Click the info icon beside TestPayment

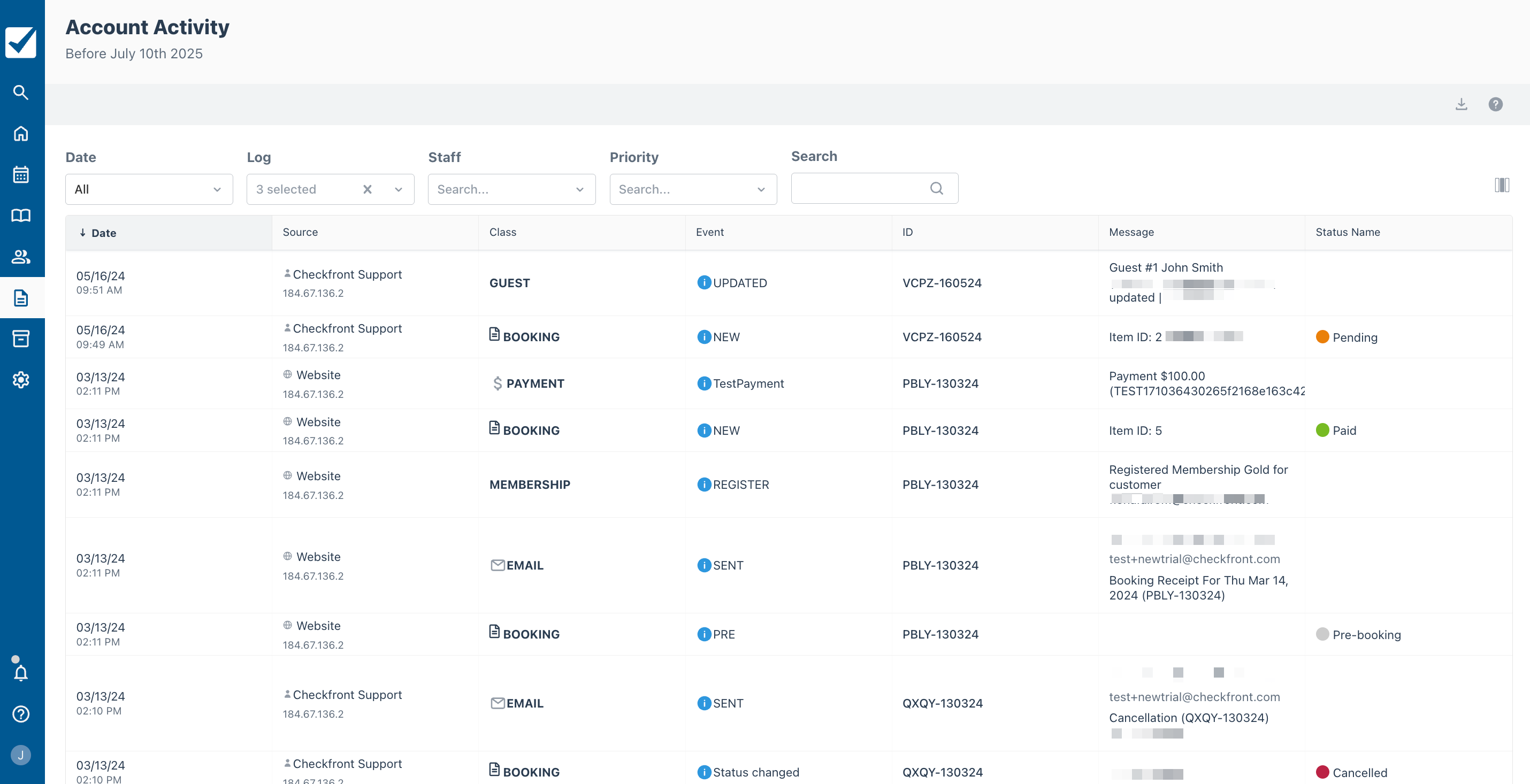703,383
